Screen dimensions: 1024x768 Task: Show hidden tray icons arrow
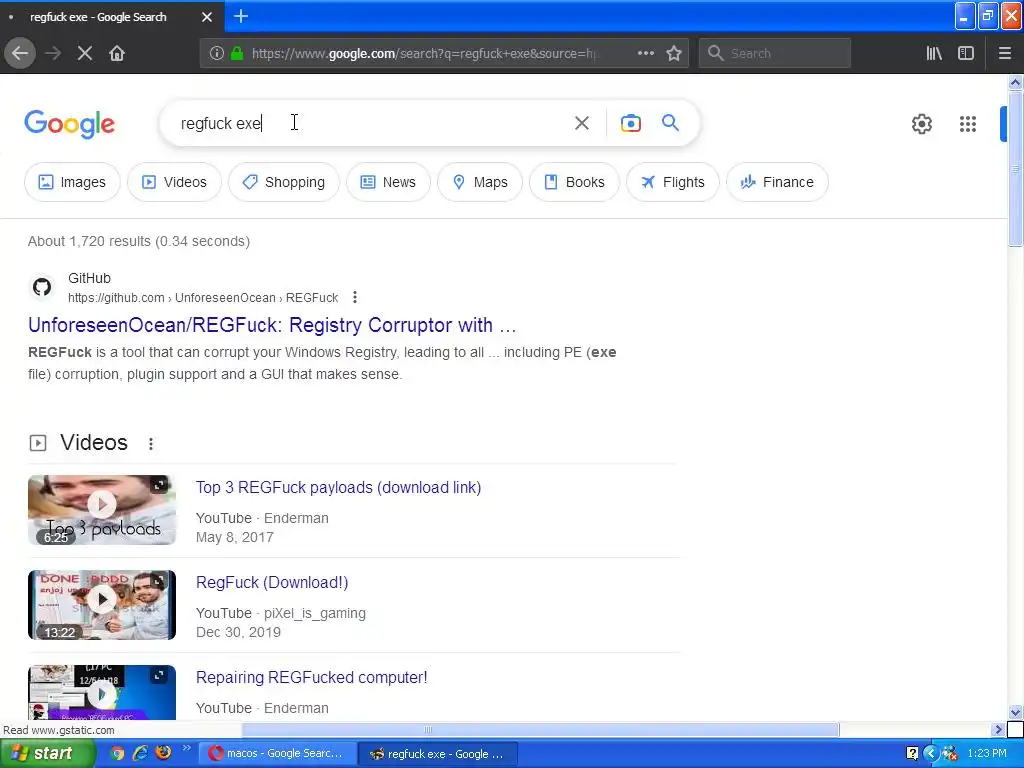(931, 754)
